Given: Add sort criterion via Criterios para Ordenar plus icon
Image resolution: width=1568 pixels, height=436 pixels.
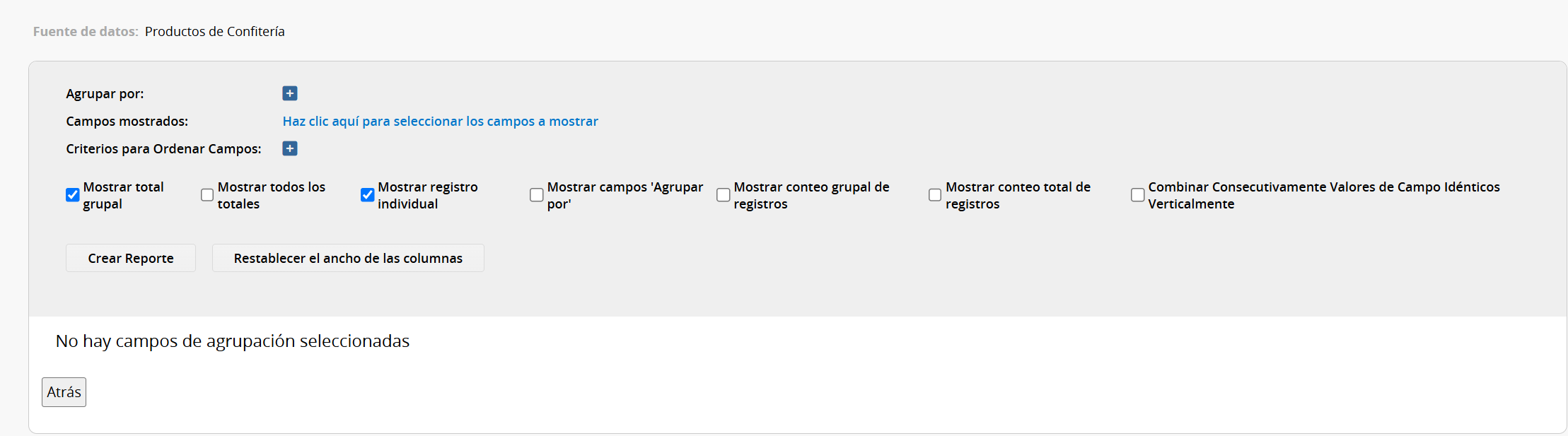Looking at the screenshot, I should (290, 148).
